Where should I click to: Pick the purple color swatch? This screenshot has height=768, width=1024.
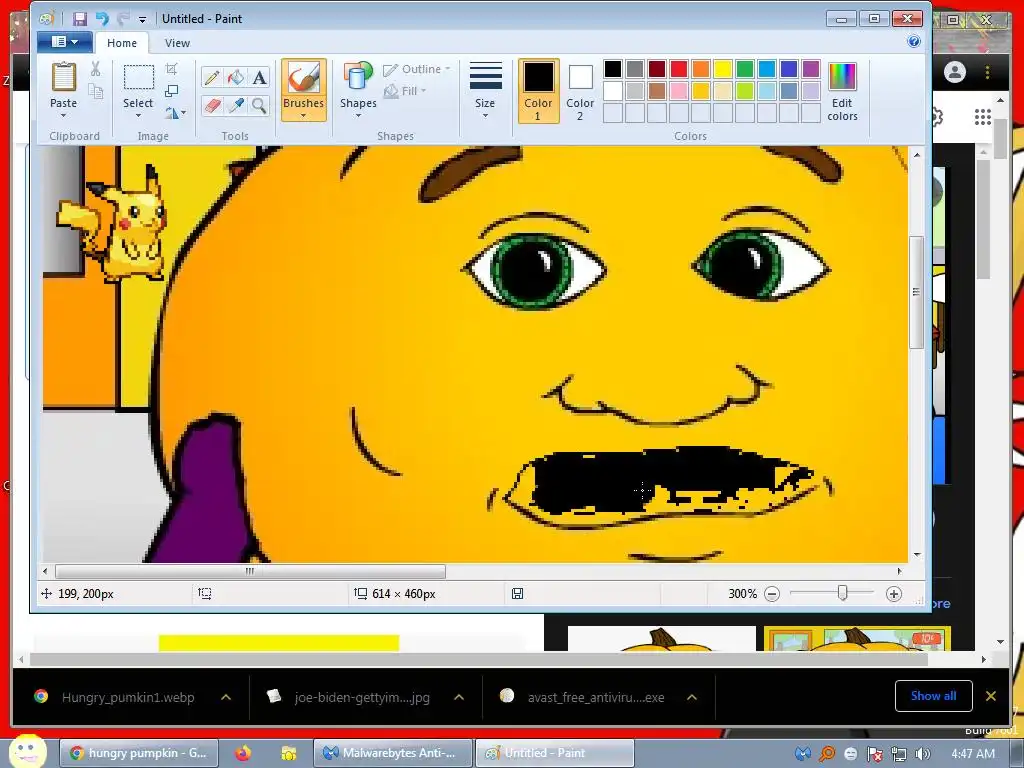tap(811, 69)
